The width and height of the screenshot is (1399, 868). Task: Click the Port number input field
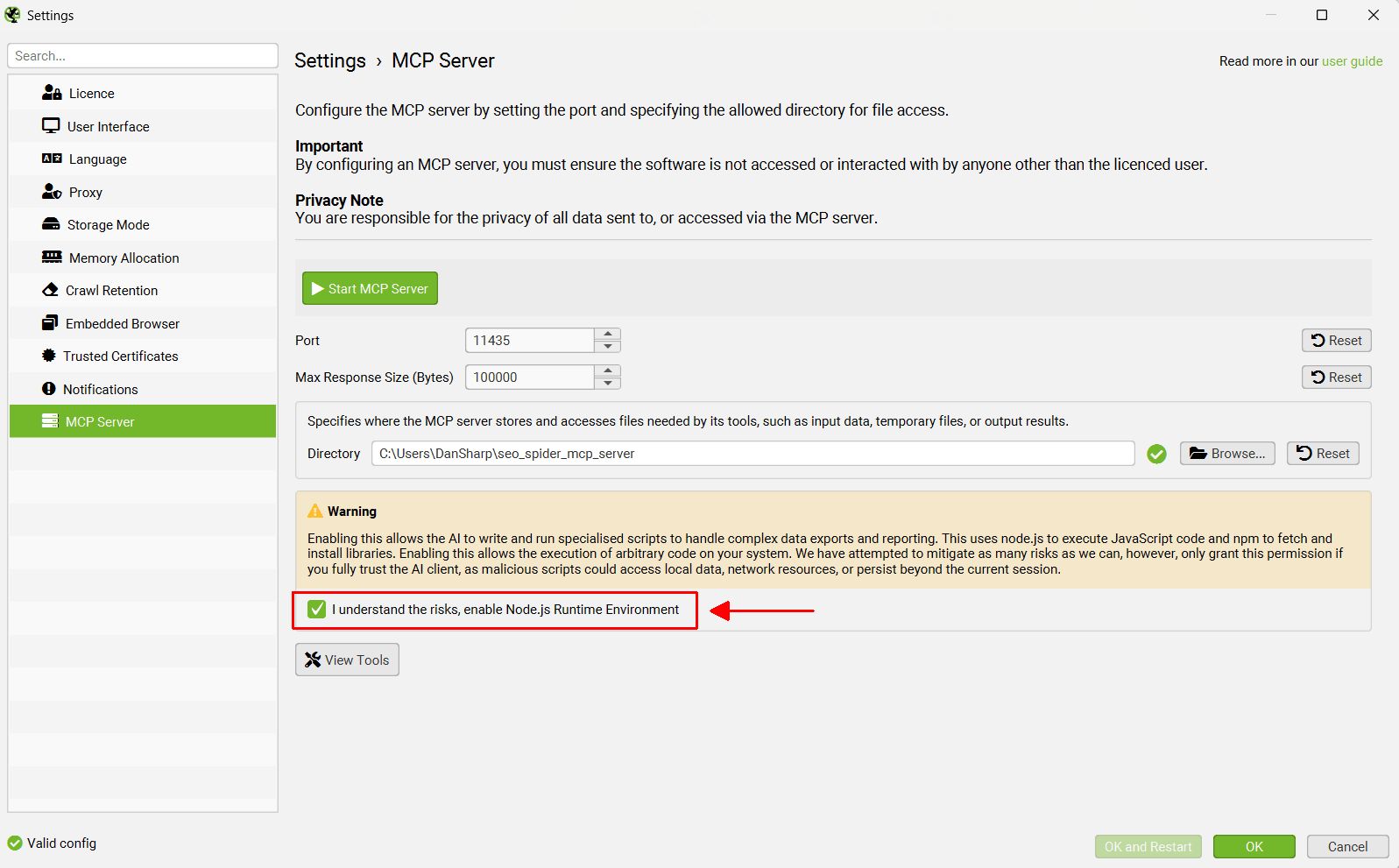(x=530, y=340)
